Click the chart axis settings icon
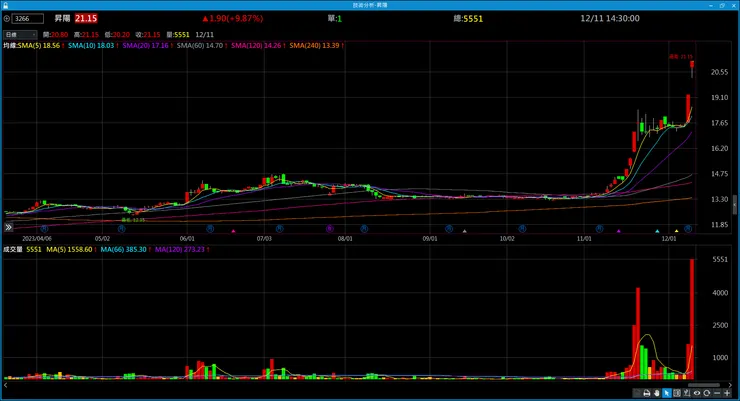The image size is (740, 401). (x=687, y=393)
